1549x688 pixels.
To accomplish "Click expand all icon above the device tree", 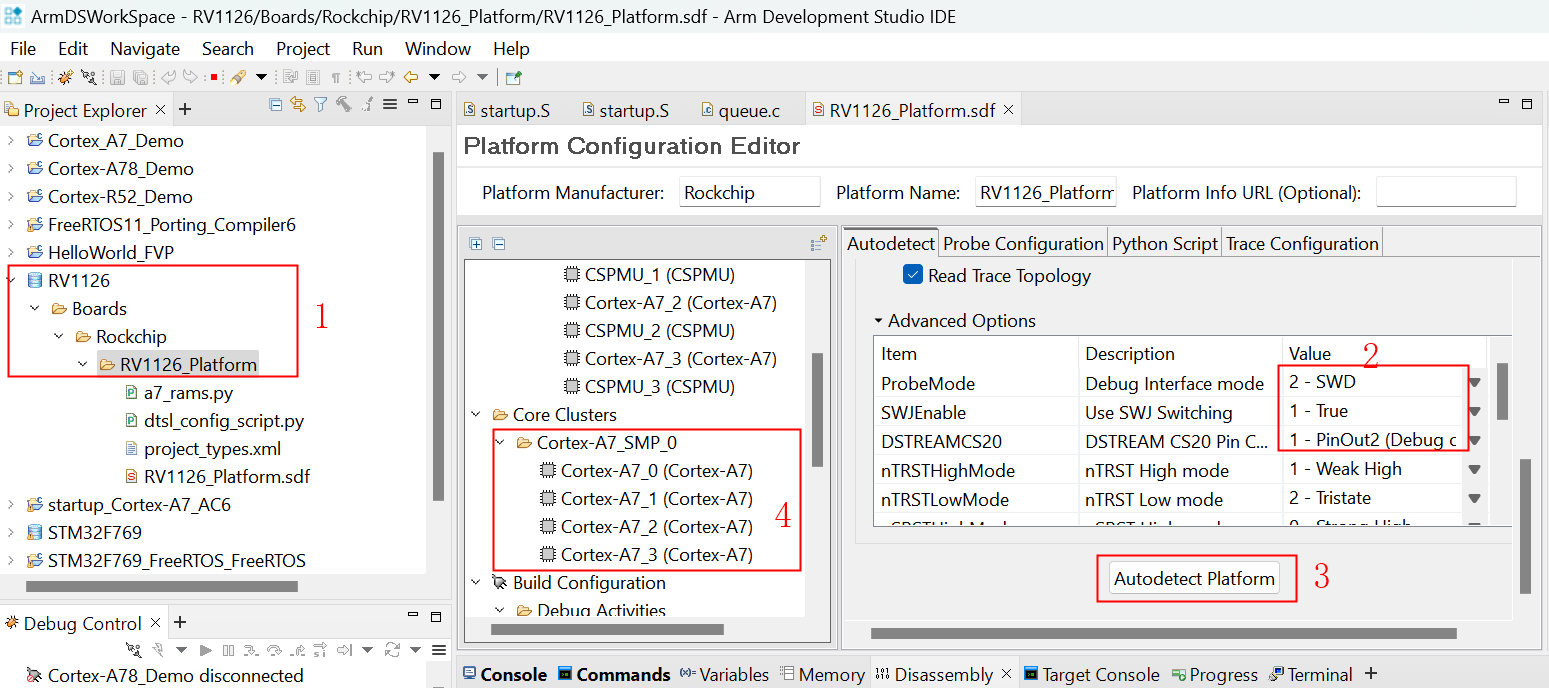I will click(476, 243).
